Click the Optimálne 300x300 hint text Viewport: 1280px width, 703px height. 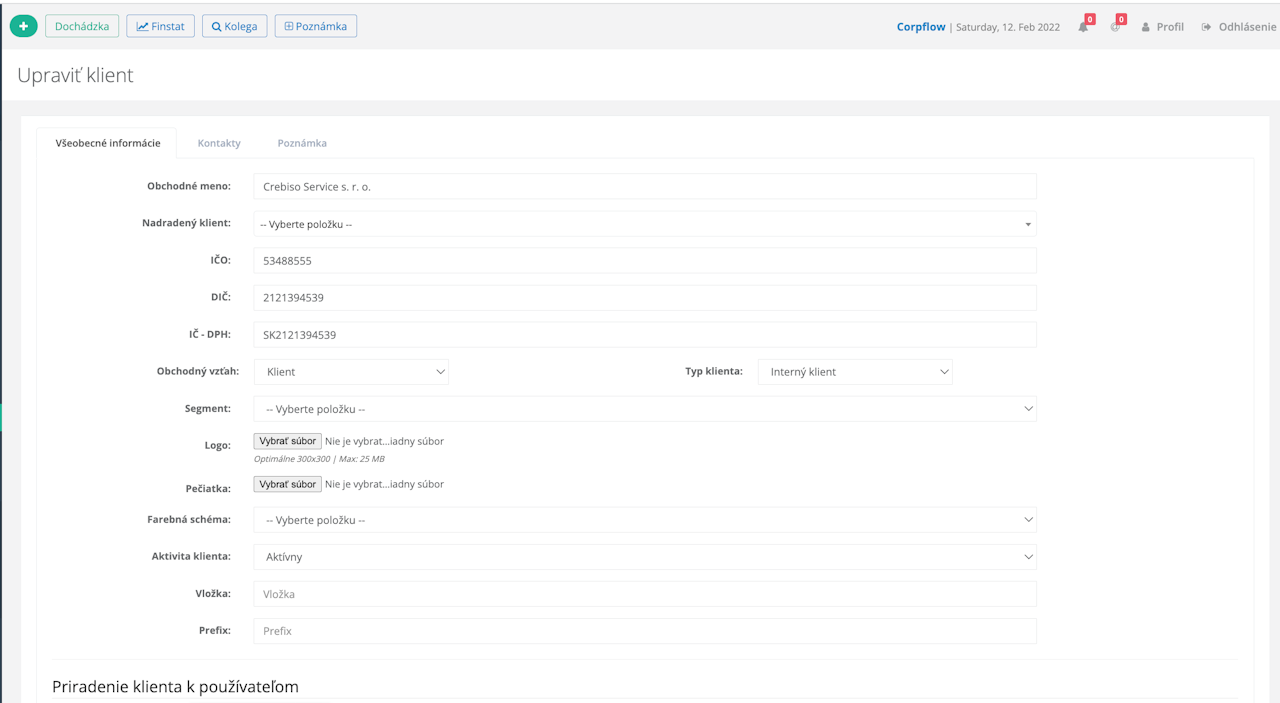[319, 459]
